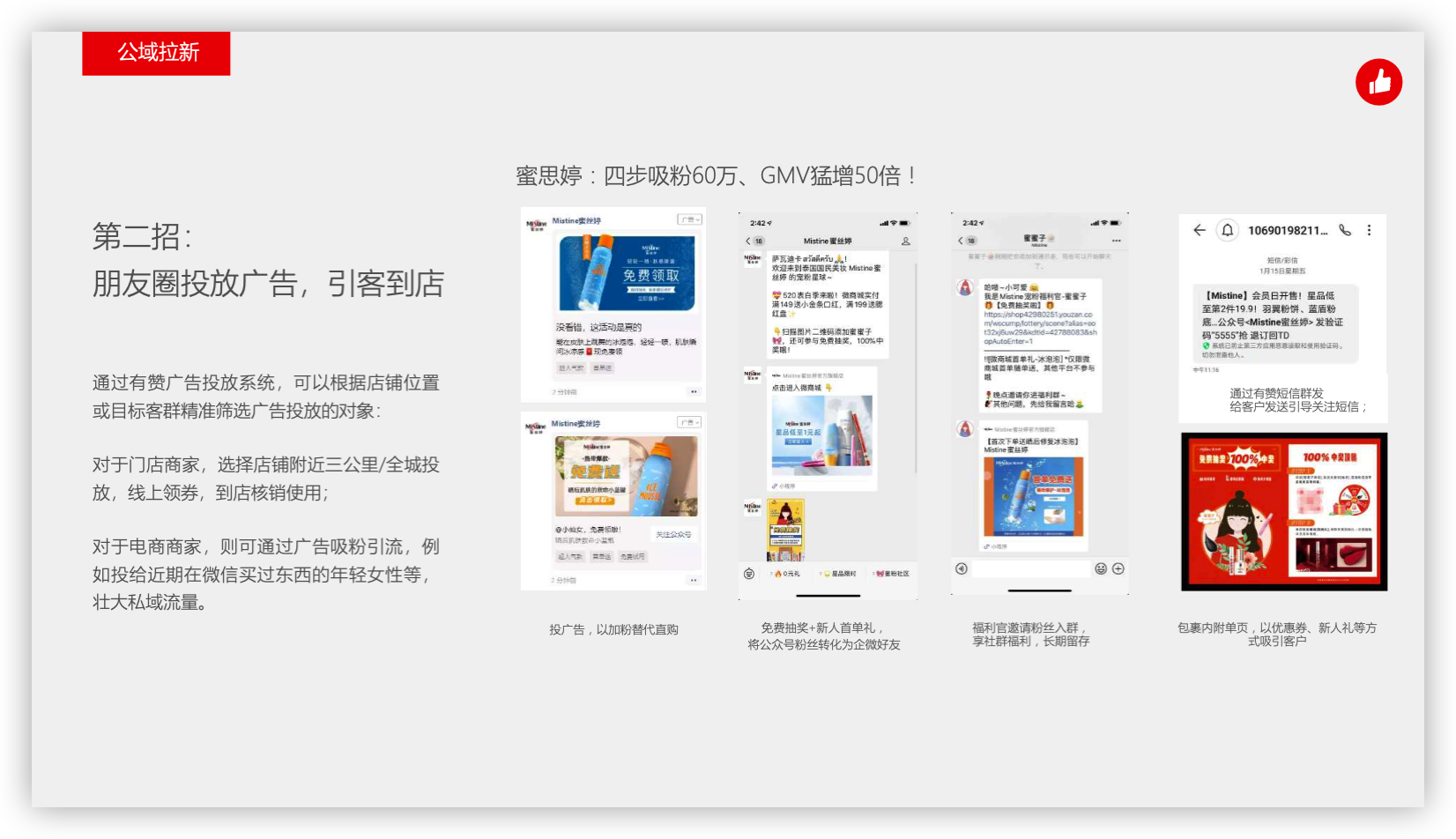Open profile icon in Mistine蜜丝婷 chat header
Screen dimensions: 1456x839
(x=905, y=241)
